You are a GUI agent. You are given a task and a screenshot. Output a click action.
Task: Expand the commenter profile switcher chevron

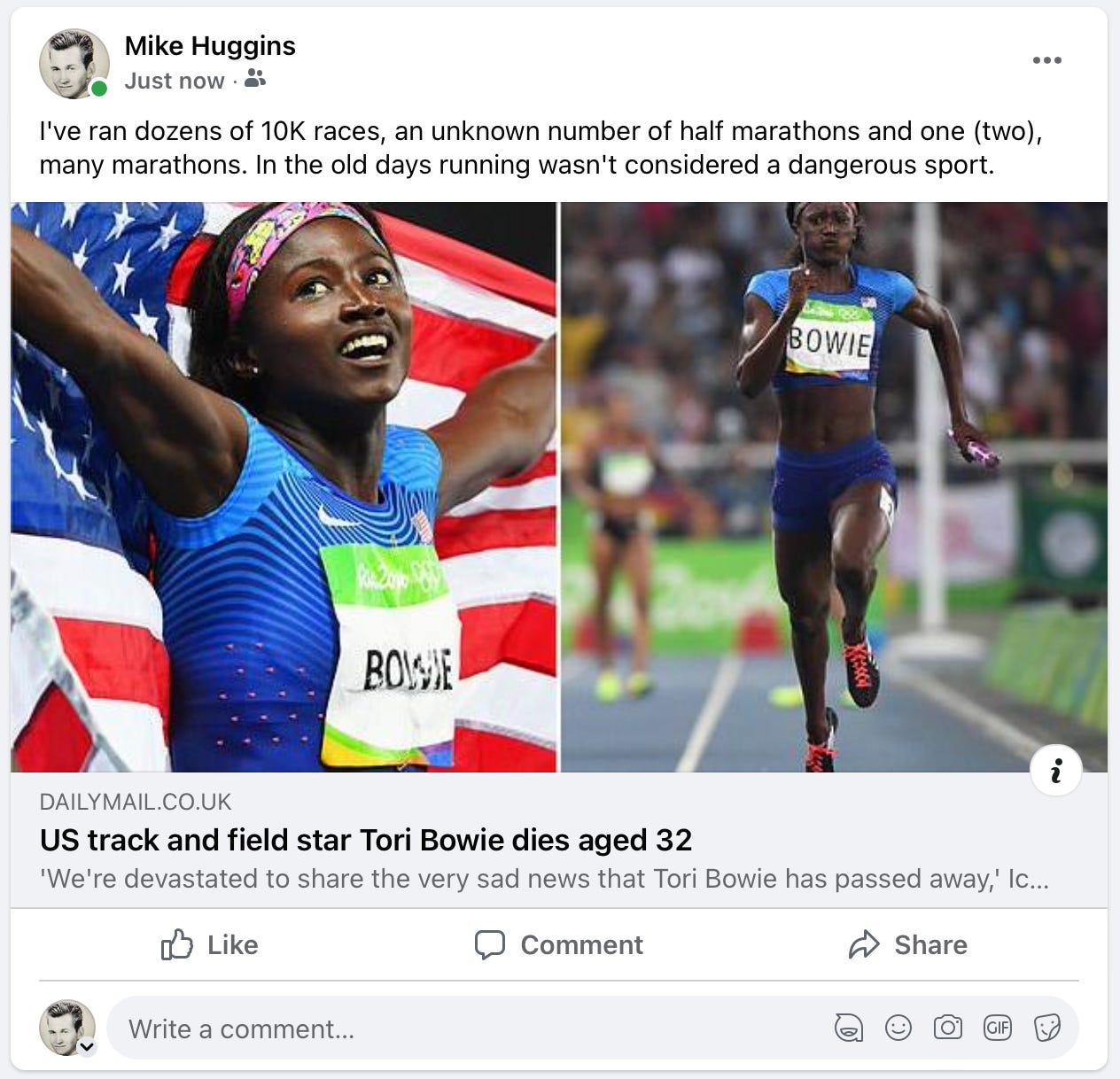(x=87, y=1046)
